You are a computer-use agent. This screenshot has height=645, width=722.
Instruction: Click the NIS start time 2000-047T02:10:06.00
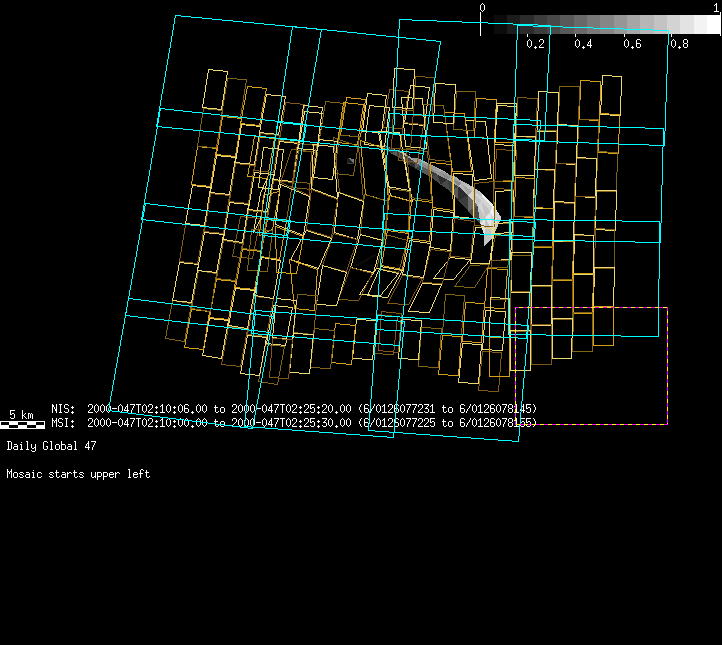(x=148, y=409)
